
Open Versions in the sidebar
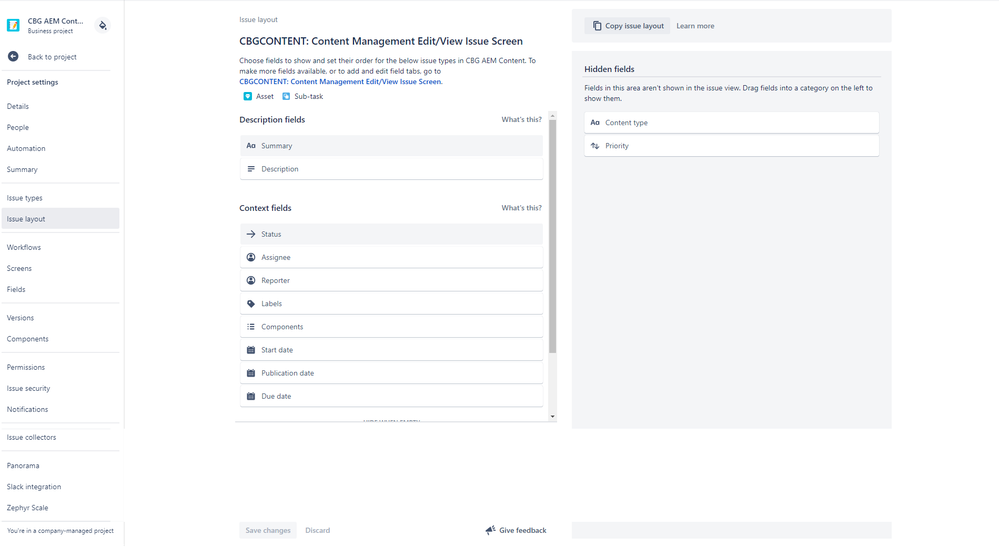pos(20,318)
